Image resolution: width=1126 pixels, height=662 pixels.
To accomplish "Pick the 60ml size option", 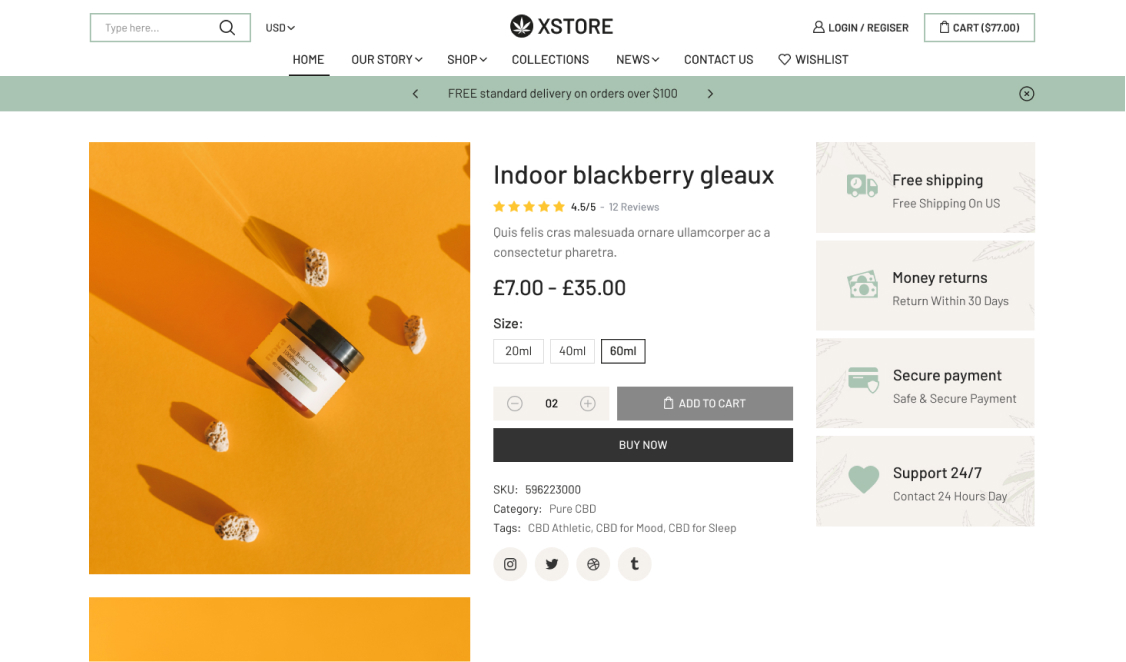I will pyautogui.click(x=623, y=351).
